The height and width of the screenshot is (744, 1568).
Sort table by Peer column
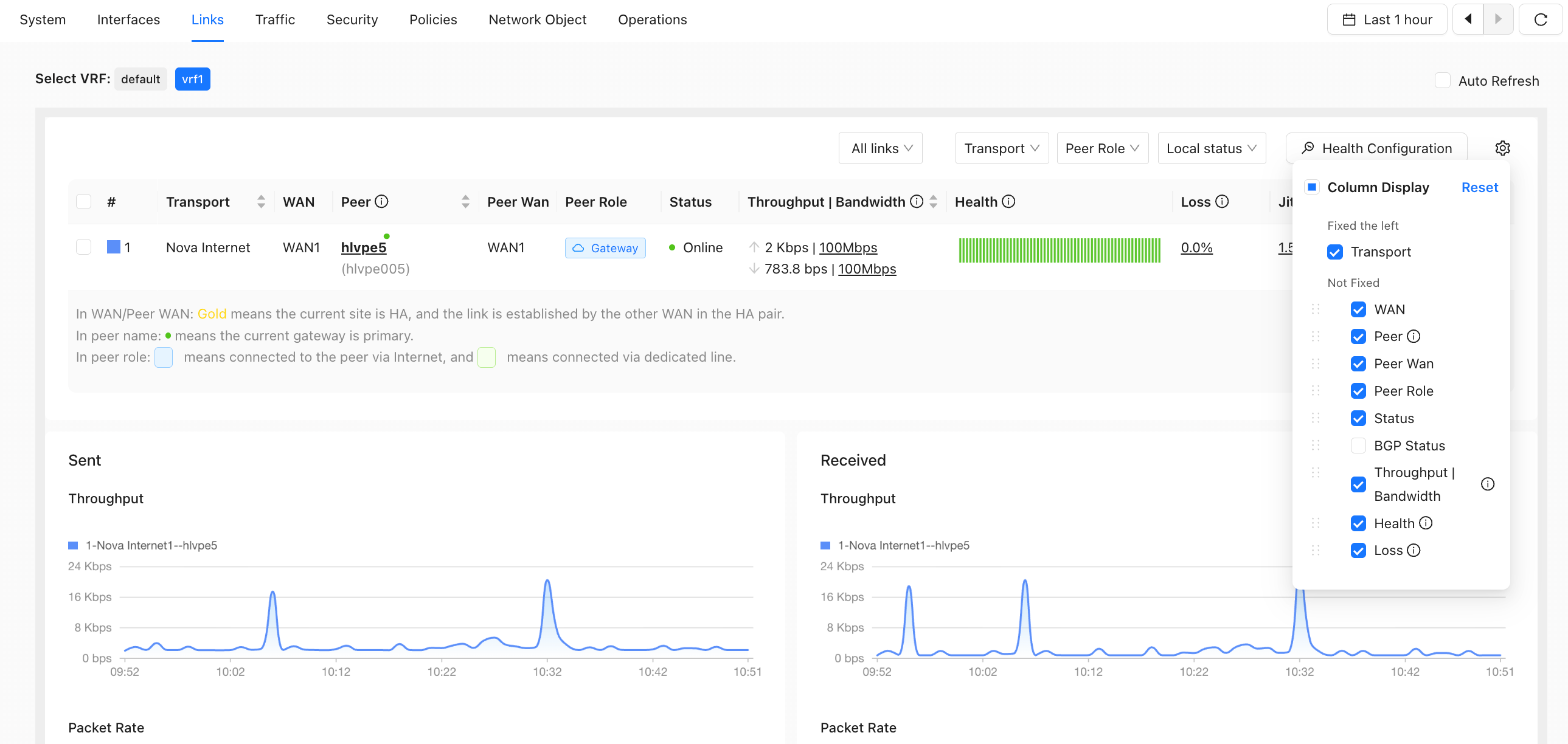click(x=466, y=201)
